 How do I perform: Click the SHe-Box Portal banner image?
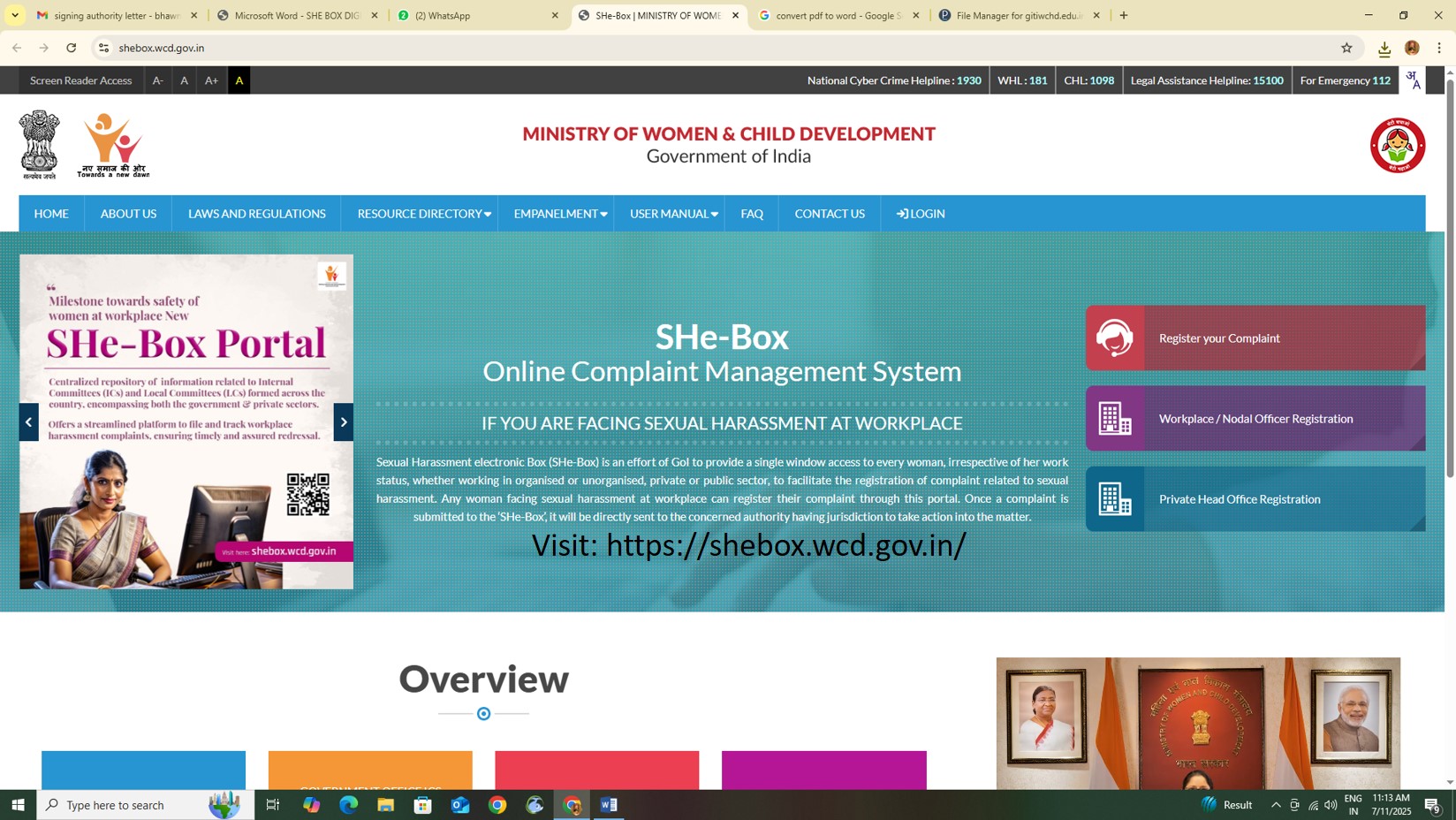click(186, 422)
